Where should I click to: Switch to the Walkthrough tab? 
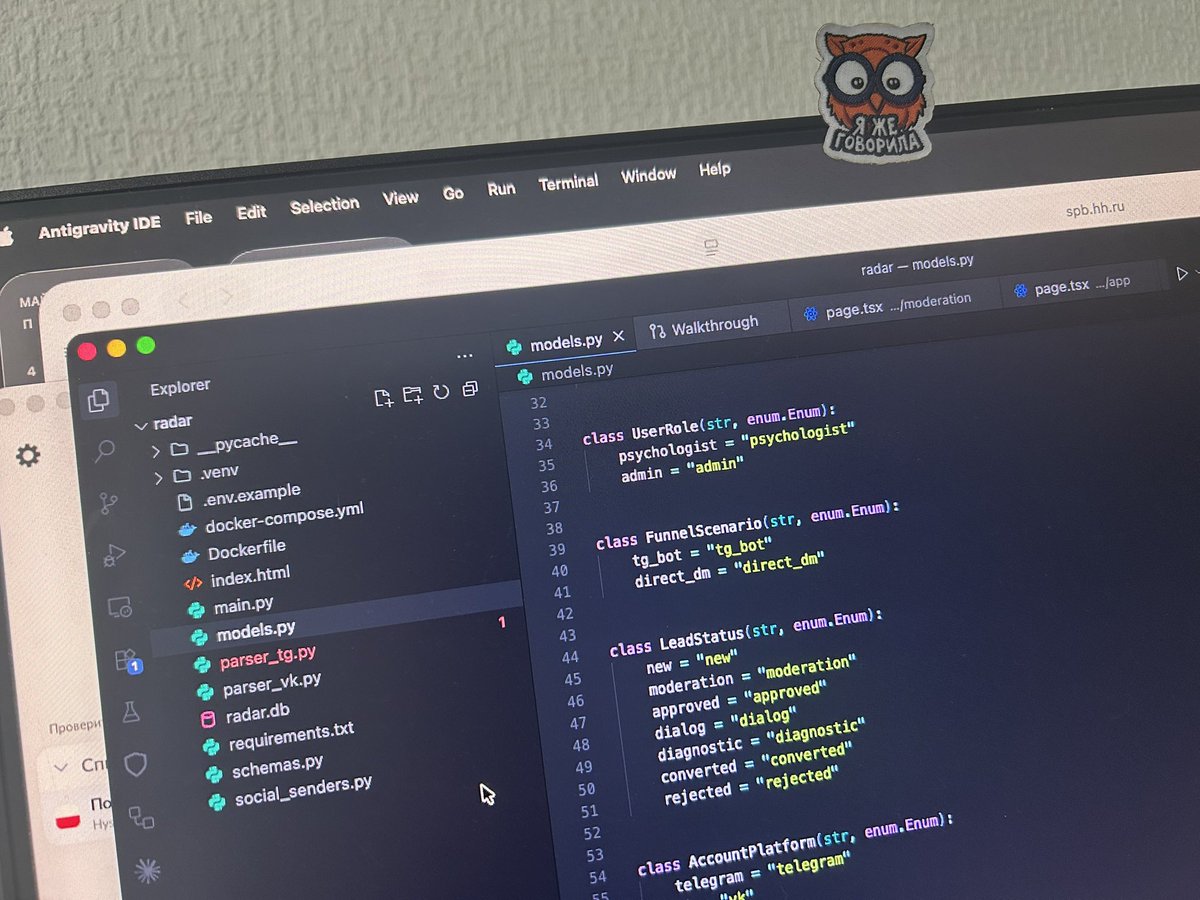[x=704, y=326]
